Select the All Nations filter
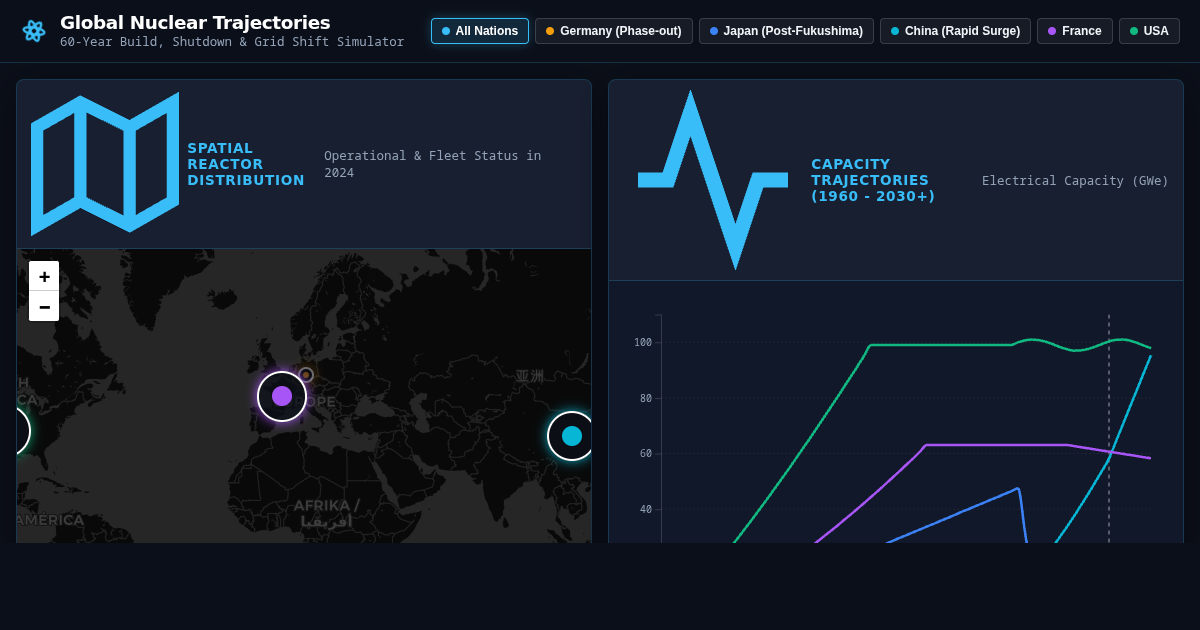 tap(480, 31)
